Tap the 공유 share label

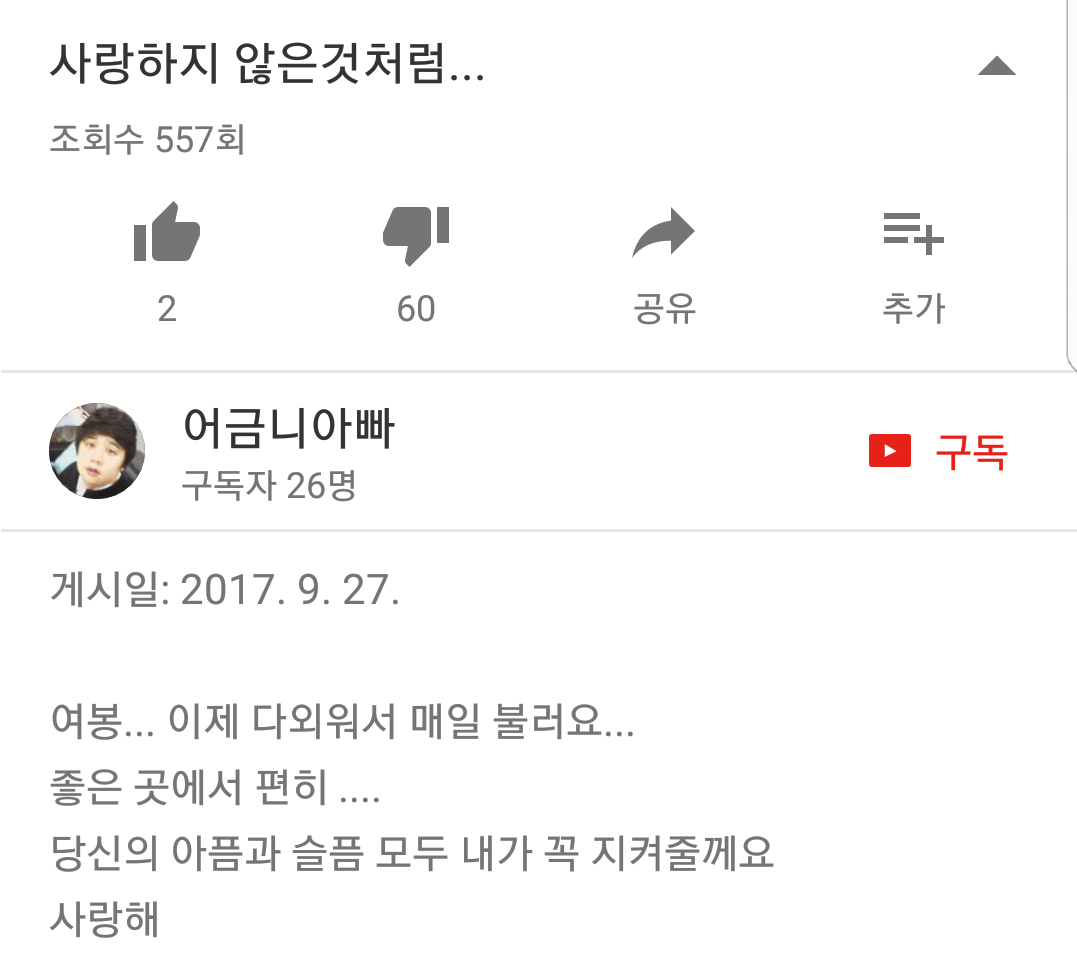coord(664,308)
